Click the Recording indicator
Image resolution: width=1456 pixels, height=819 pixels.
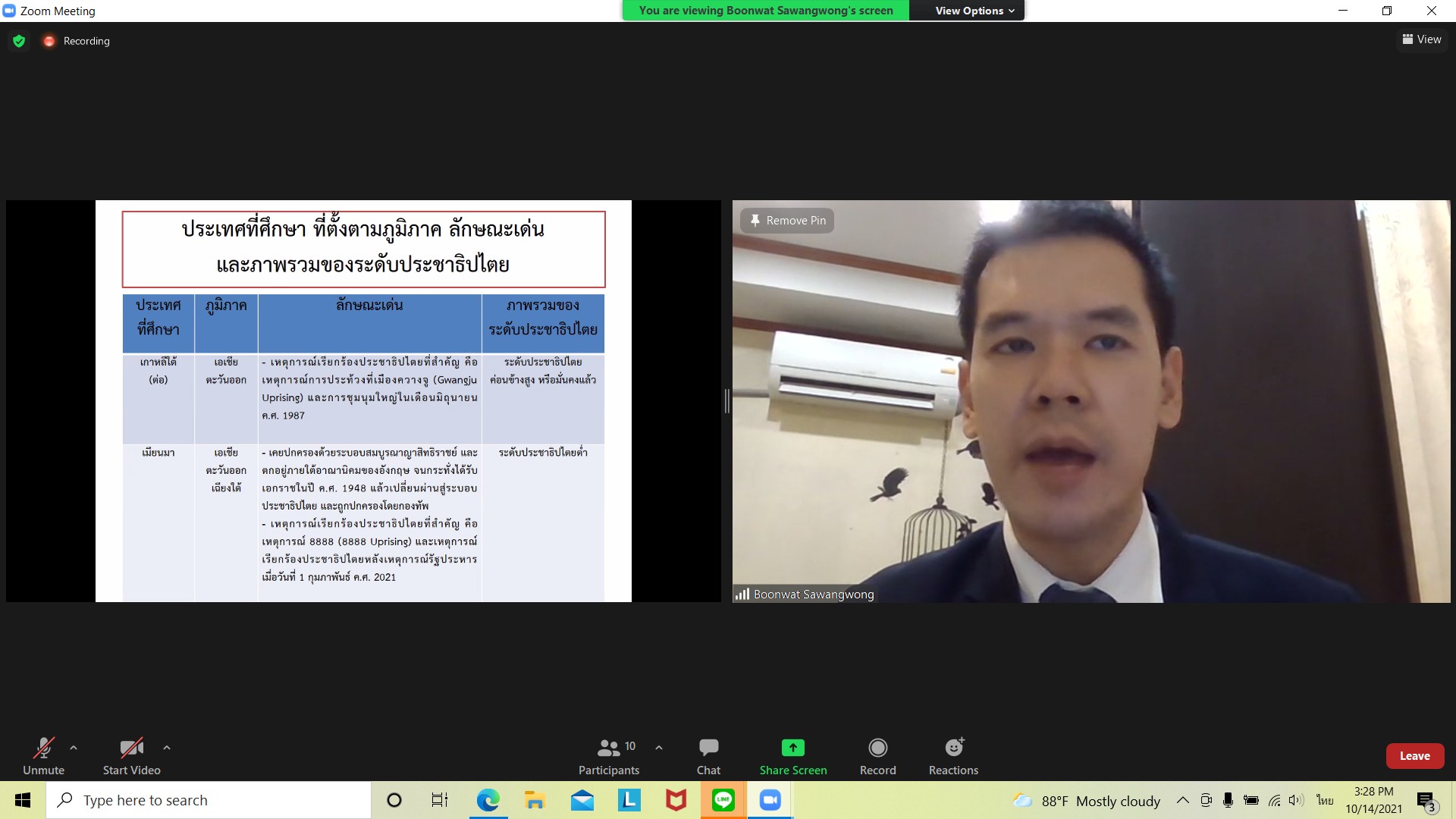coord(77,41)
